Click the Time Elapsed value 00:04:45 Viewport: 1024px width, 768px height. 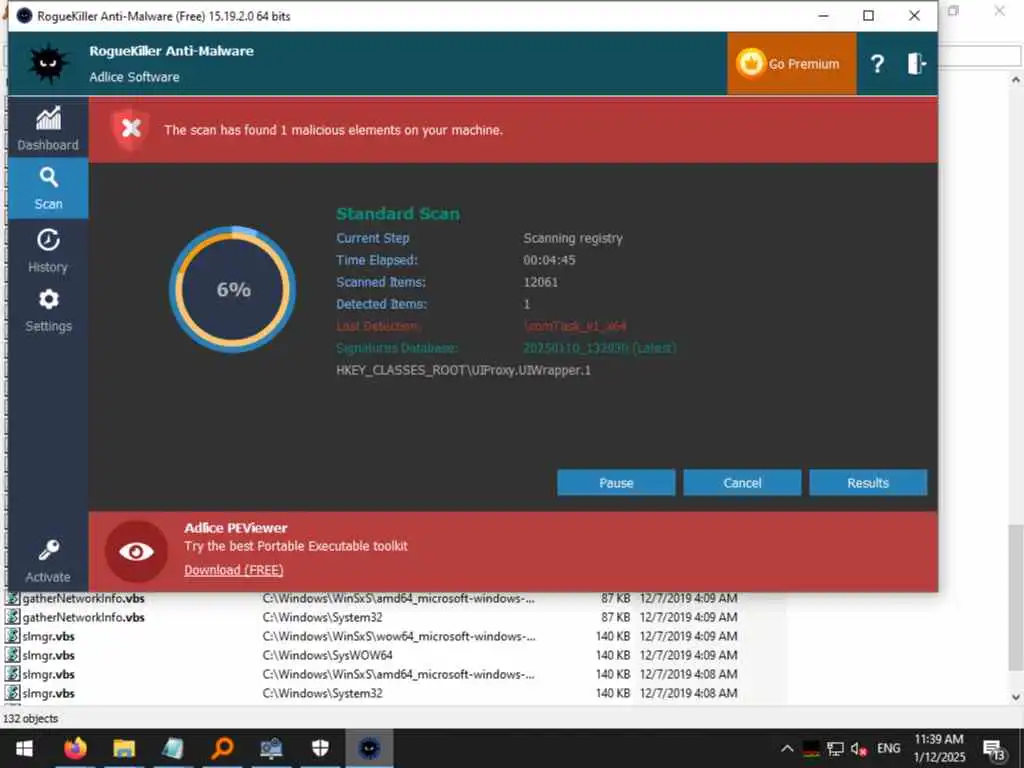[549, 260]
